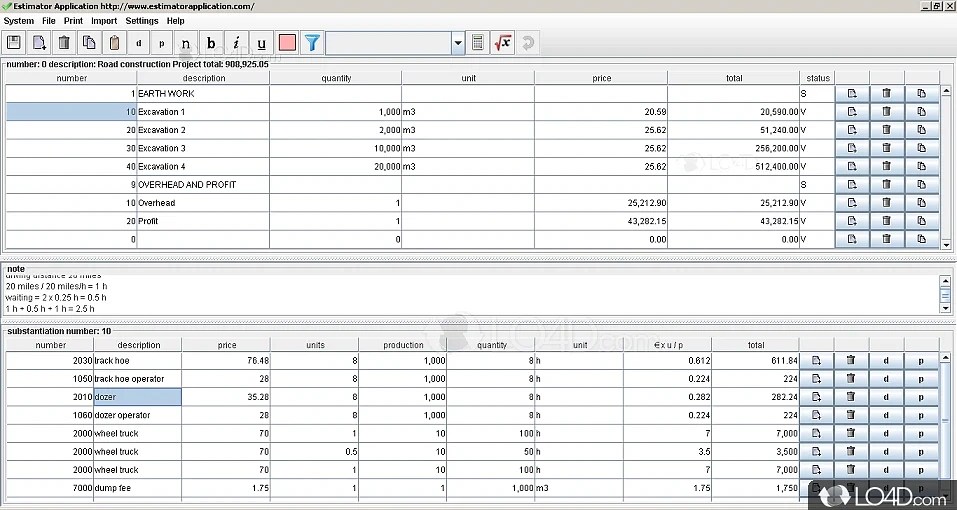Click the up arrow of top table scrollbar
This screenshot has height=510, width=957.
tap(946, 91)
